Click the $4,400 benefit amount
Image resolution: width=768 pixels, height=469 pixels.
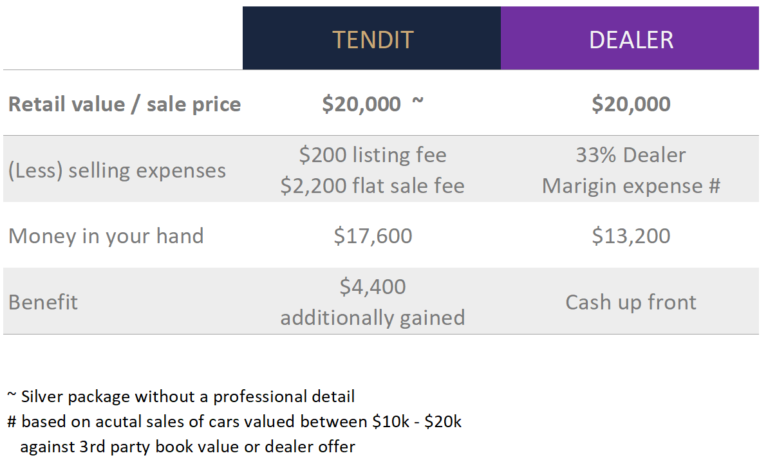373,286
